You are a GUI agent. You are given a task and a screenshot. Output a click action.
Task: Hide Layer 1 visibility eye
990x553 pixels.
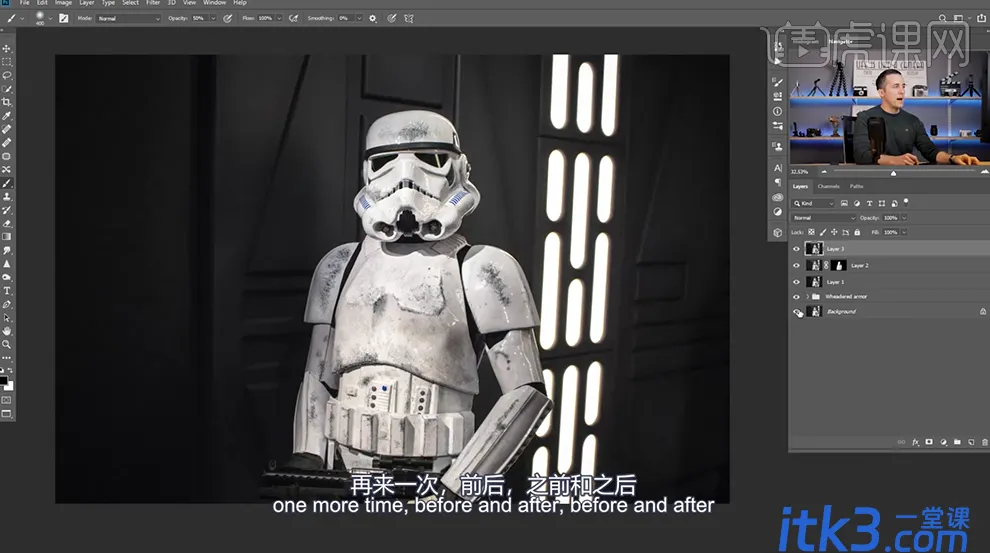pyautogui.click(x=796, y=282)
